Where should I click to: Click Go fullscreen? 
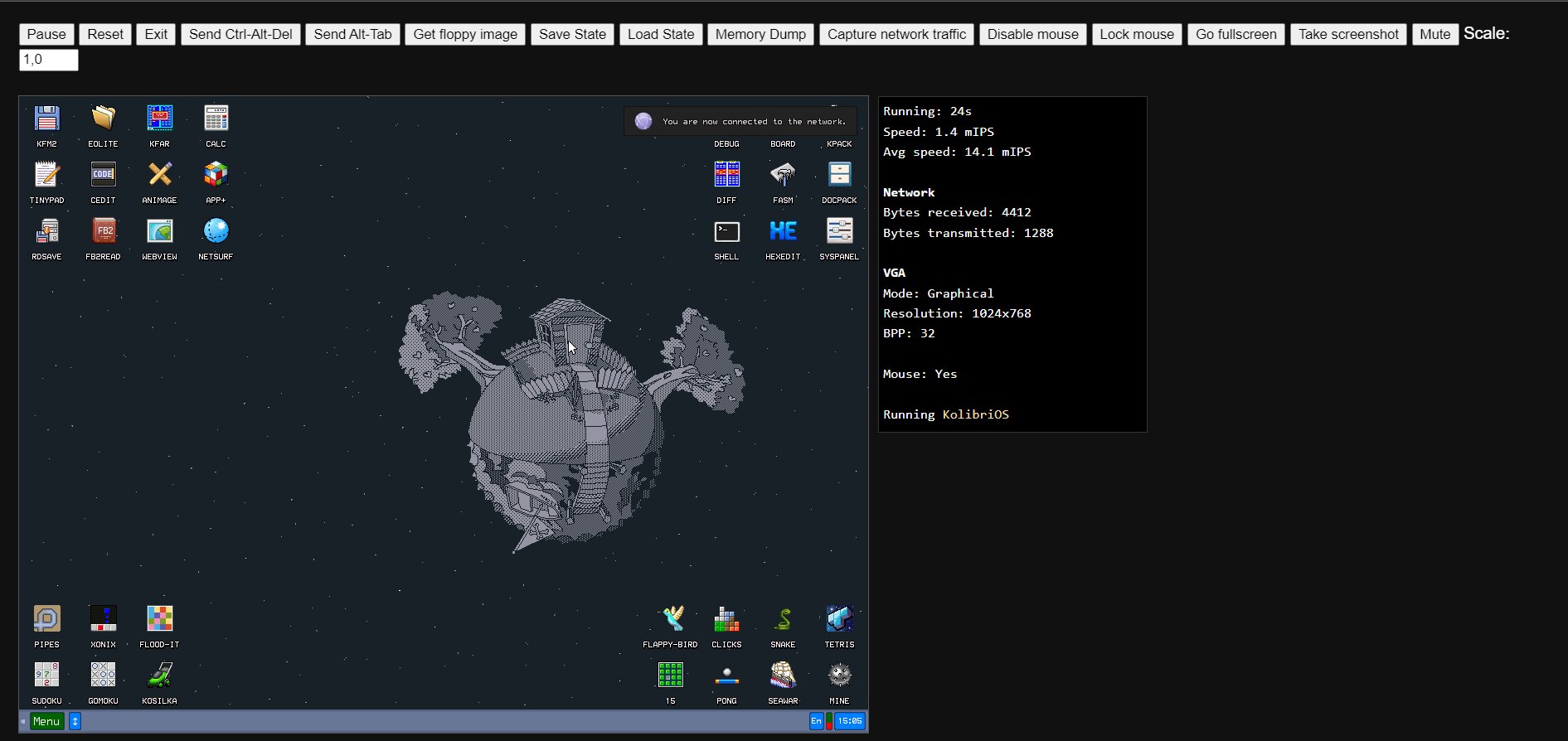pyautogui.click(x=1235, y=34)
